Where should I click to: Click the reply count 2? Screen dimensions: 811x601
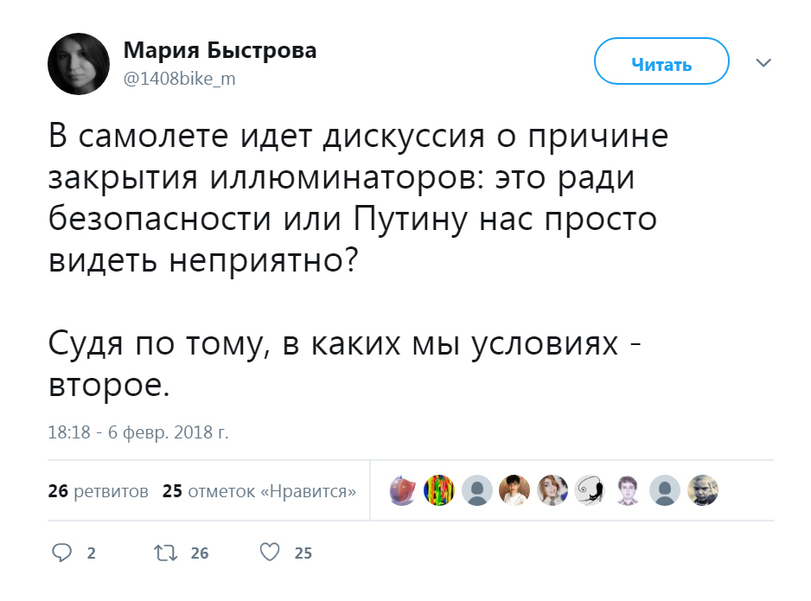pyautogui.click(x=92, y=553)
